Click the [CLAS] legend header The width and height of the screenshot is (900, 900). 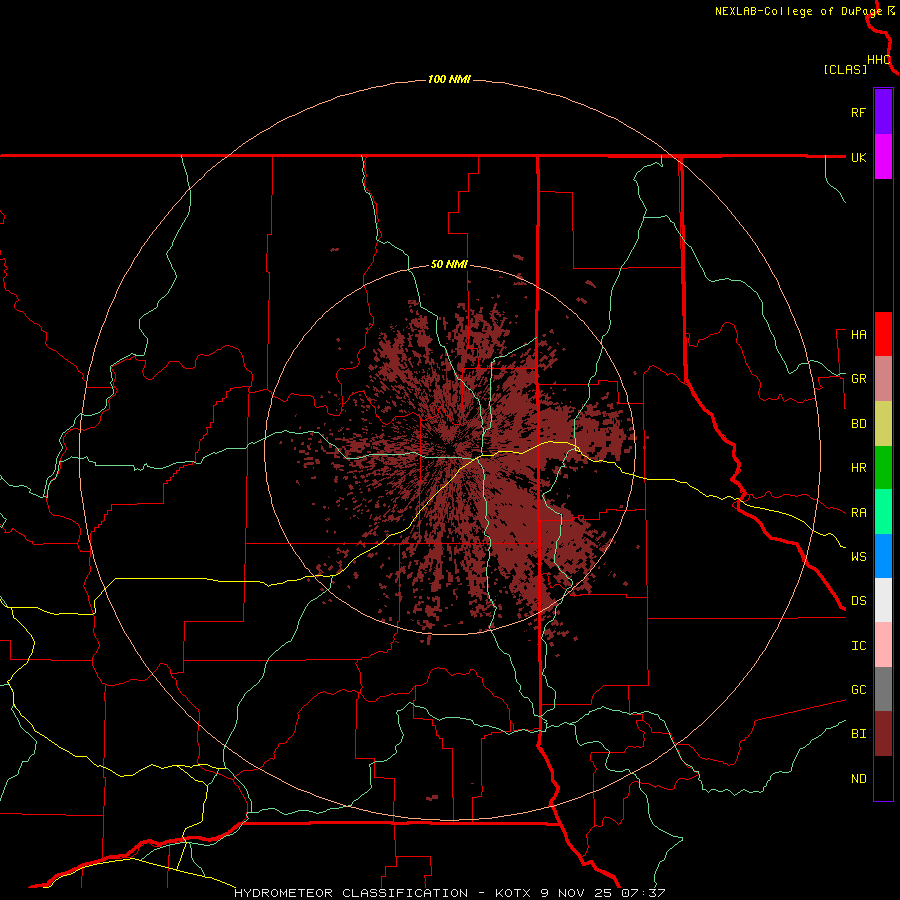845,69
